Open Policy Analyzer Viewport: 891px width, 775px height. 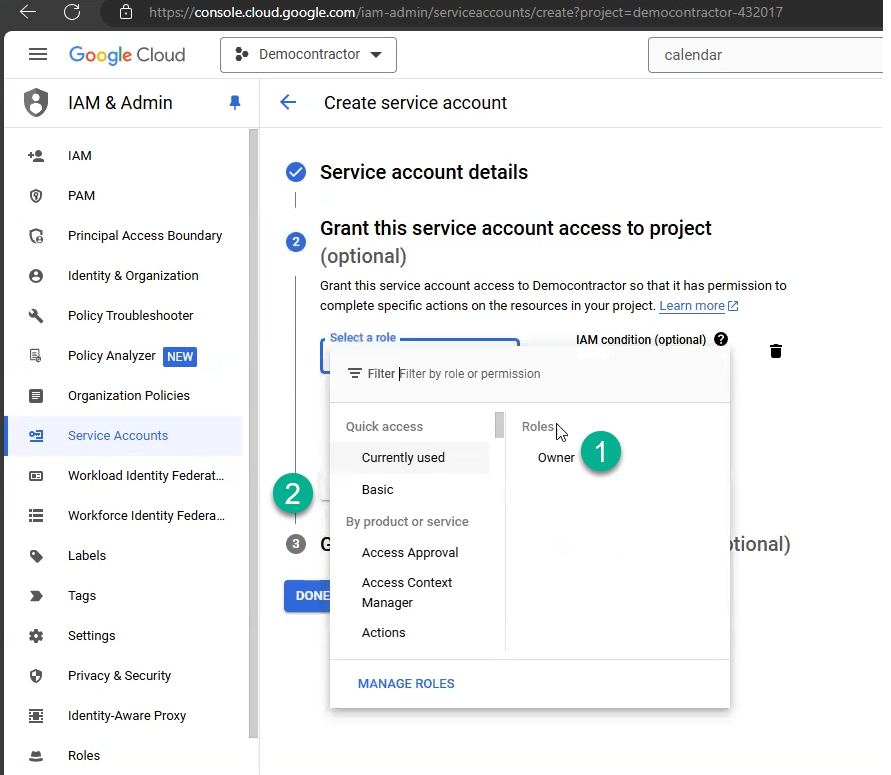(111, 356)
